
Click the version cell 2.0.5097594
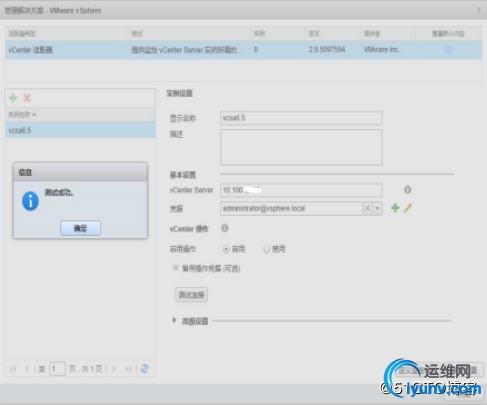click(327, 50)
